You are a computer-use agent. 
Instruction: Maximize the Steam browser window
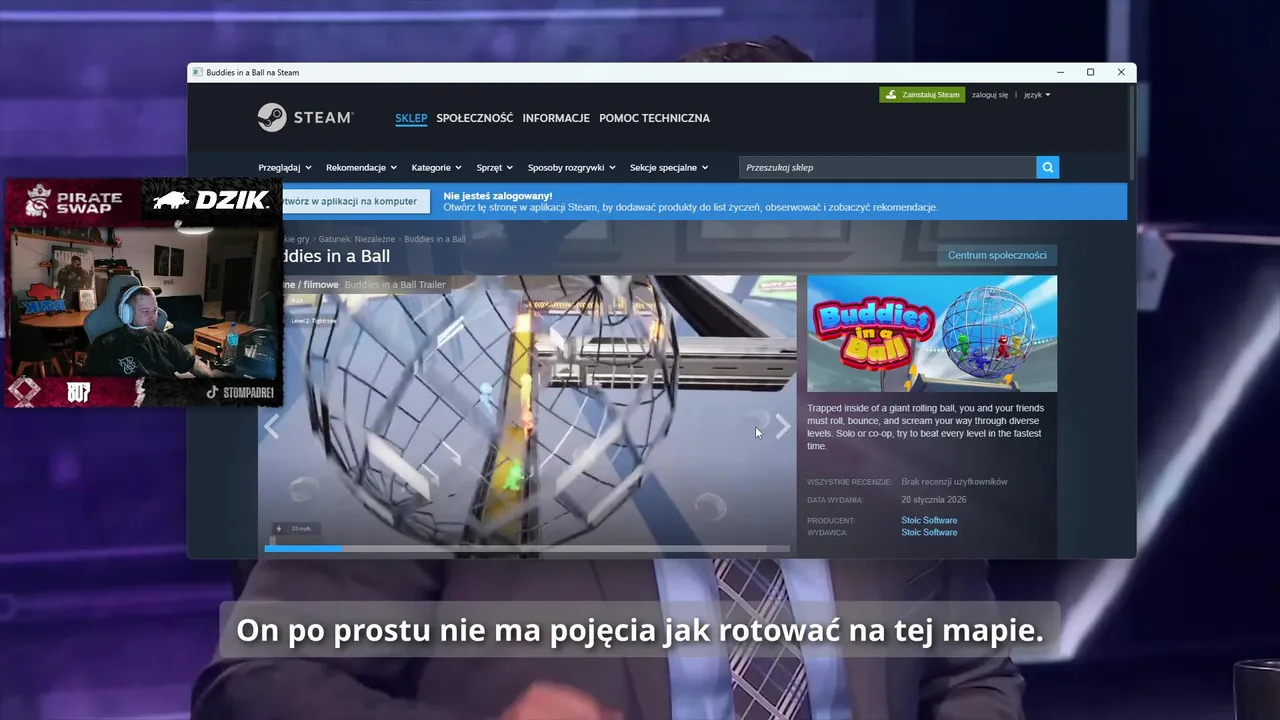(x=1090, y=72)
